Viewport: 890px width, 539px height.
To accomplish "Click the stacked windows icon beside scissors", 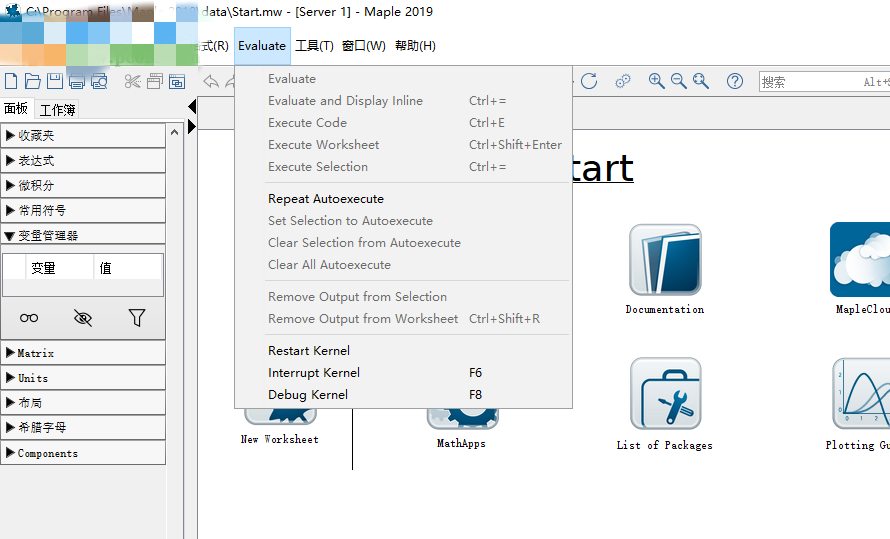I will pos(154,82).
